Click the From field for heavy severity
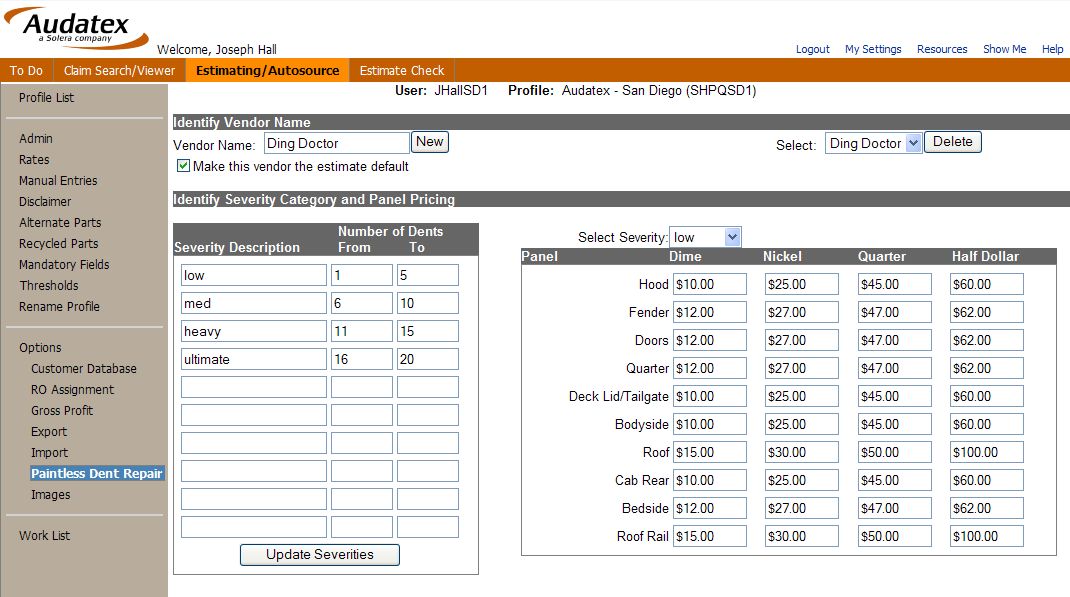 (362, 331)
